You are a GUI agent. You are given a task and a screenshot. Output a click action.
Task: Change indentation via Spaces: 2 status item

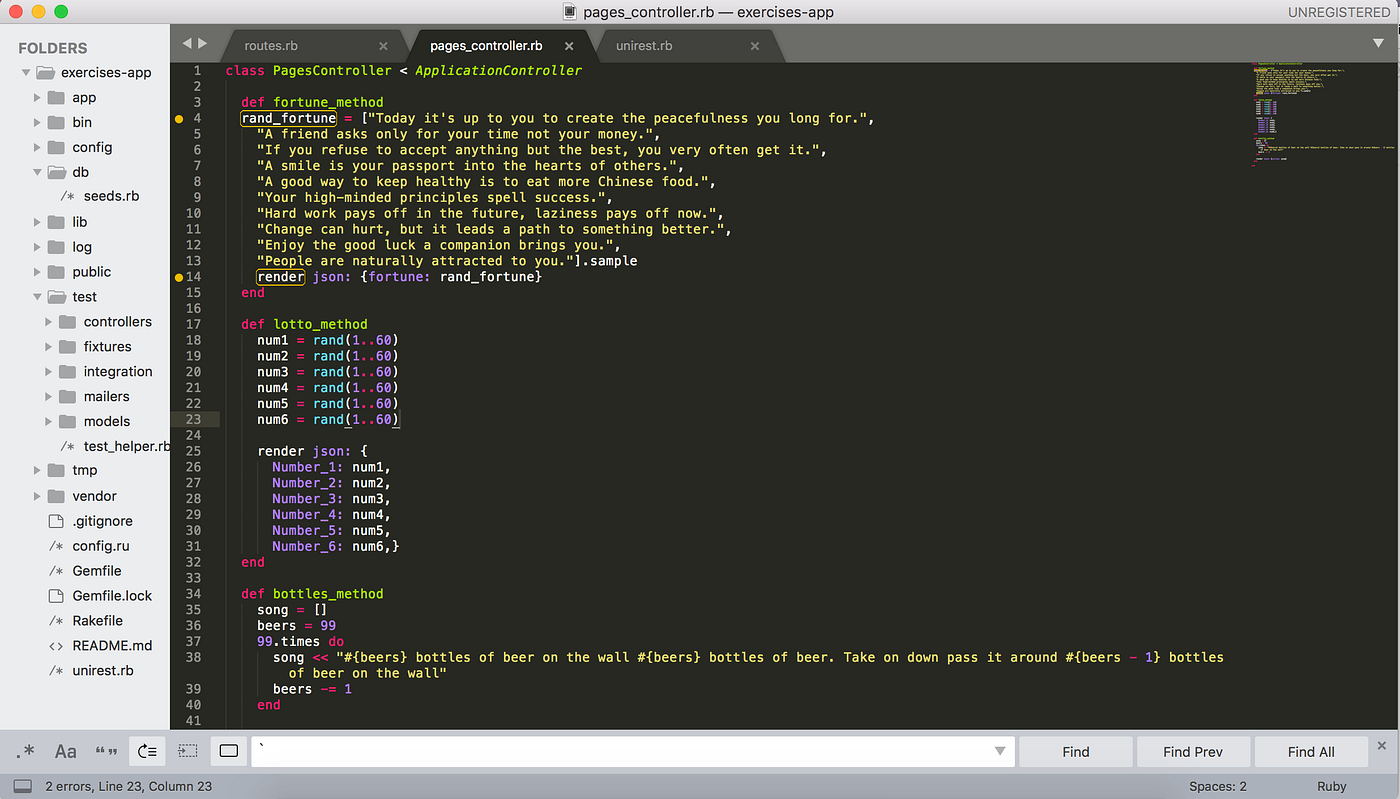[1217, 786]
